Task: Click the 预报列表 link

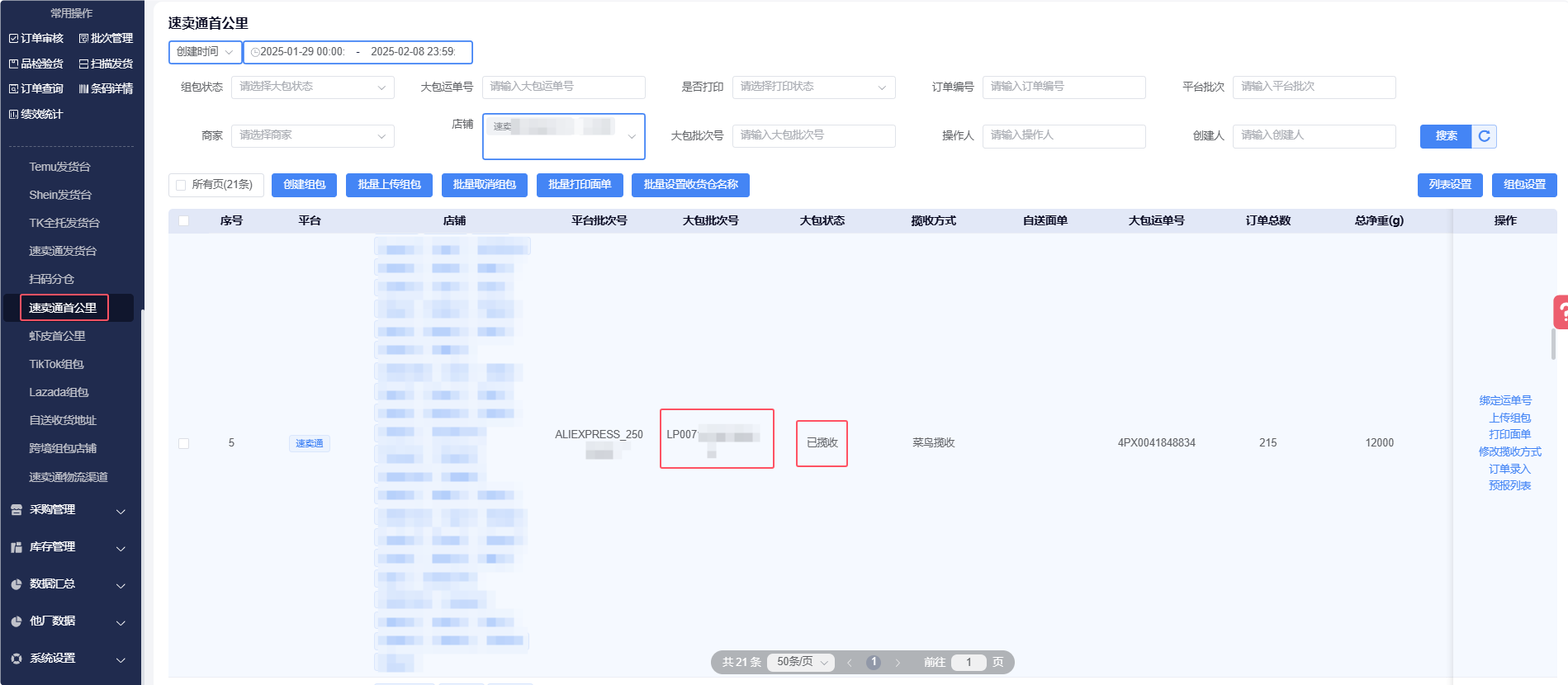Action: click(1510, 485)
